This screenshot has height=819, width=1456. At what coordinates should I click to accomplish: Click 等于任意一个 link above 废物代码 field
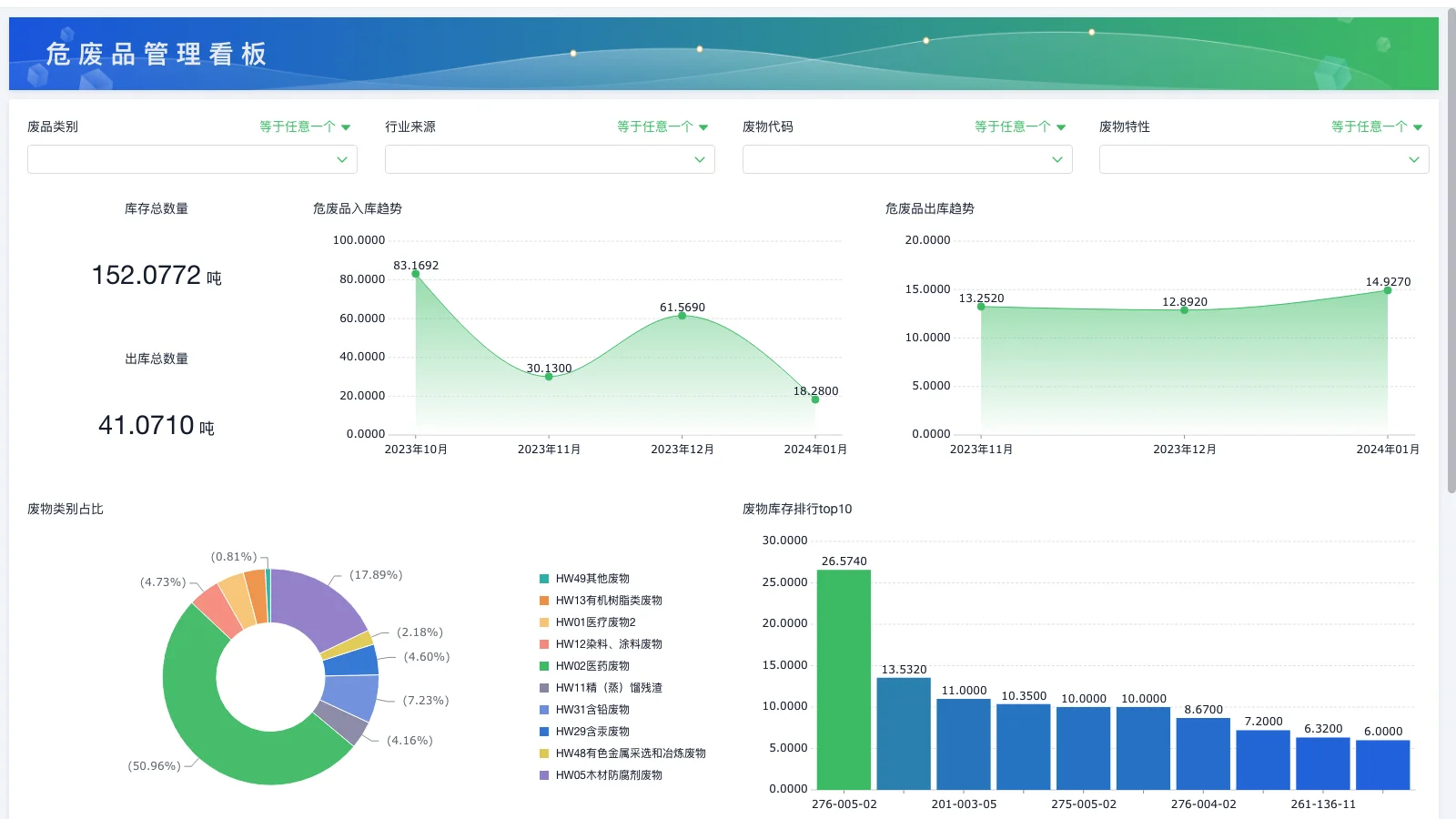tap(1017, 126)
